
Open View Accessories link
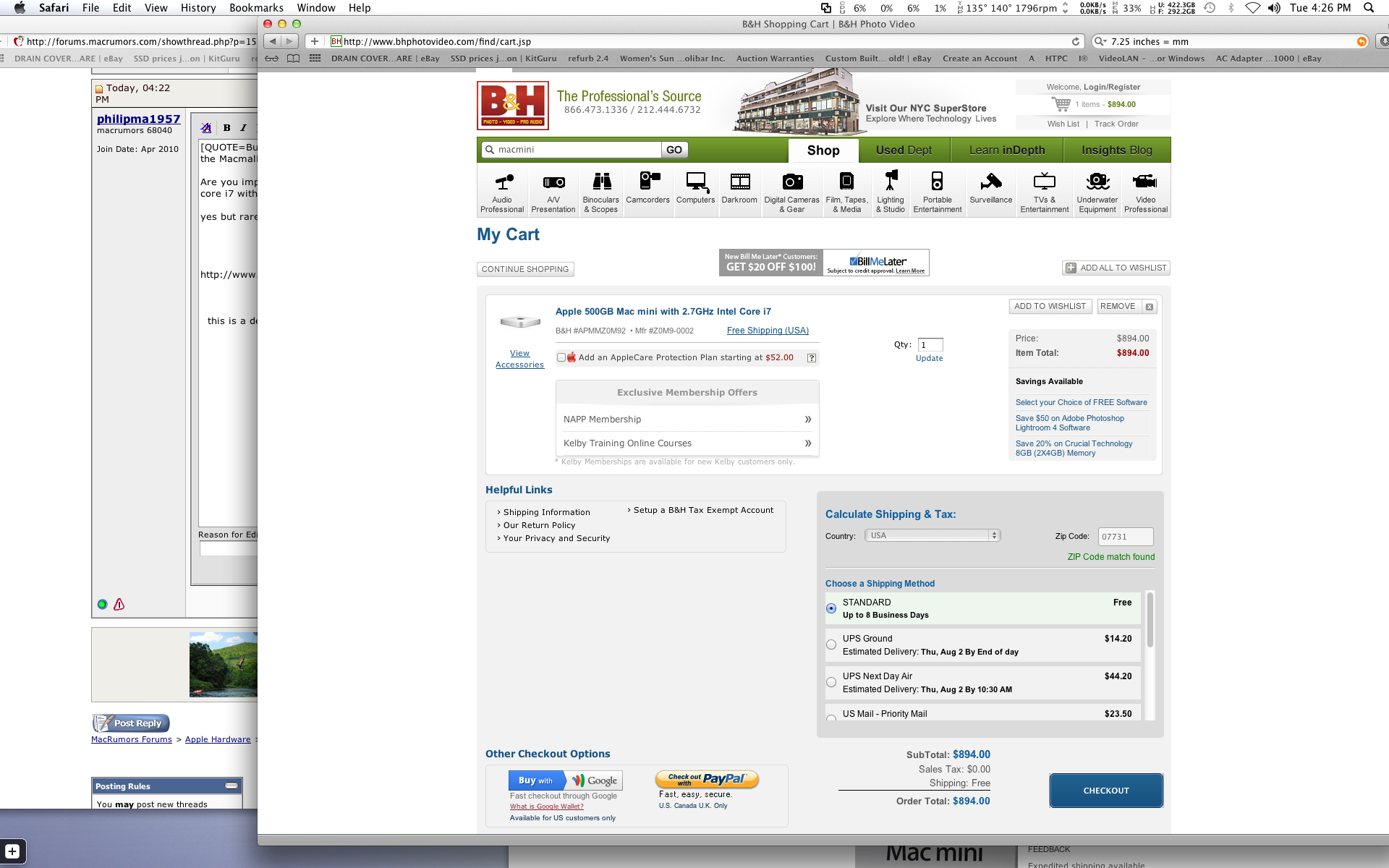(x=519, y=359)
